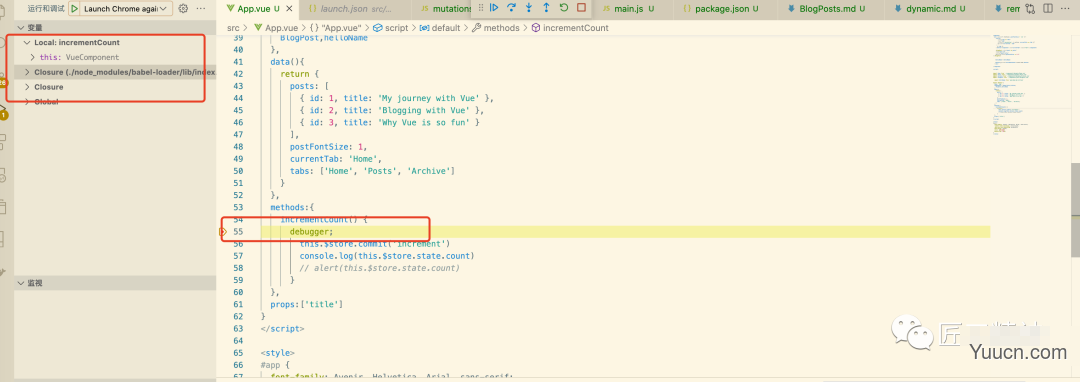Click the Step Over debug icon
Viewport: 1080px width, 382px height.
pyautogui.click(x=511, y=8)
